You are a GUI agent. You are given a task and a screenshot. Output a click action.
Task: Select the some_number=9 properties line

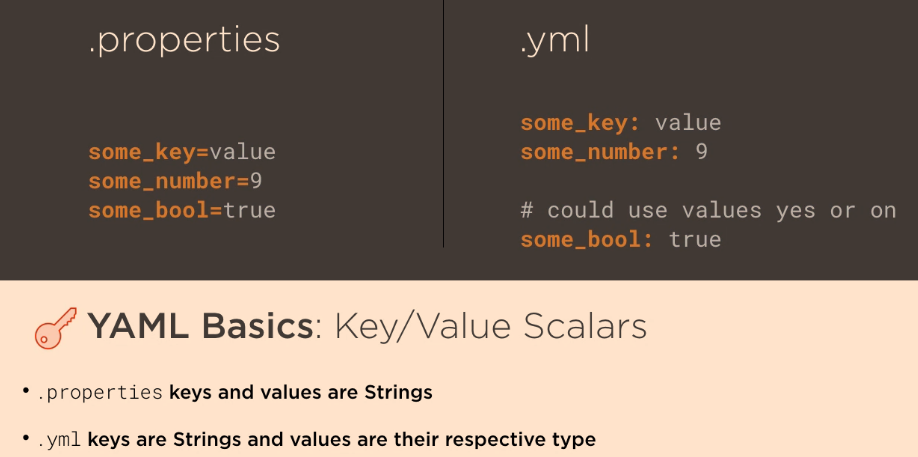(175, 181)
